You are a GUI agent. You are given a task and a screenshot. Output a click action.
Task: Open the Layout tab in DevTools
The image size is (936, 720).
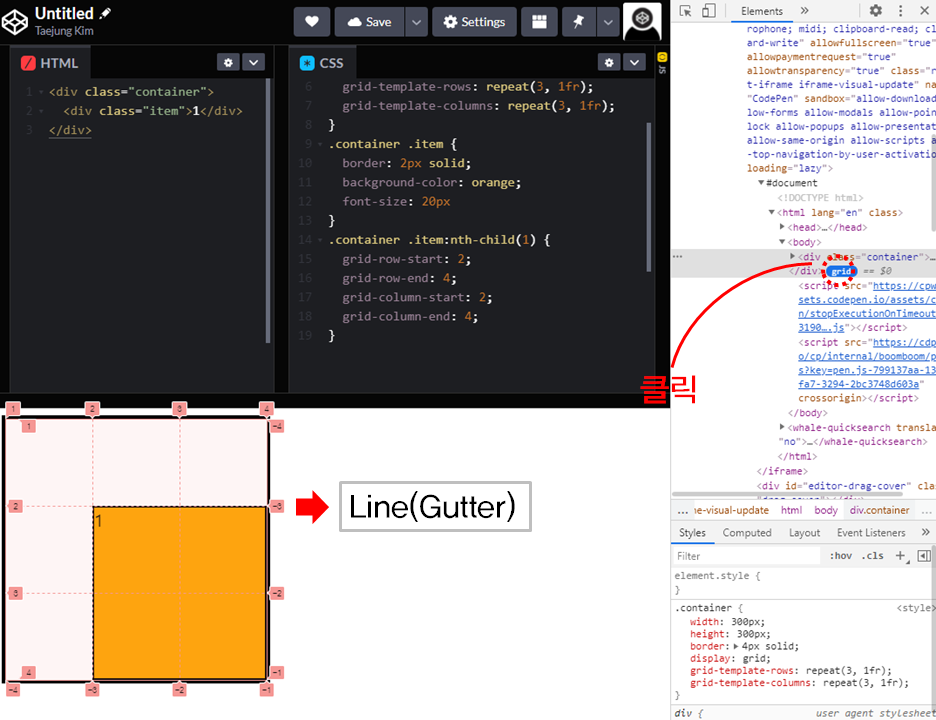tap(804, 533)
